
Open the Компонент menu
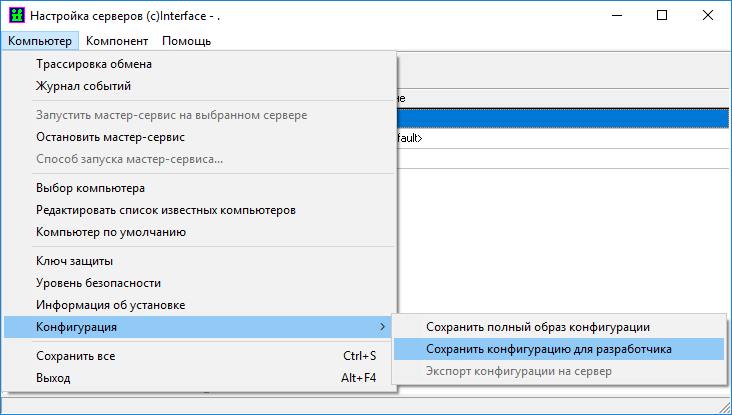tap(117, 41)
